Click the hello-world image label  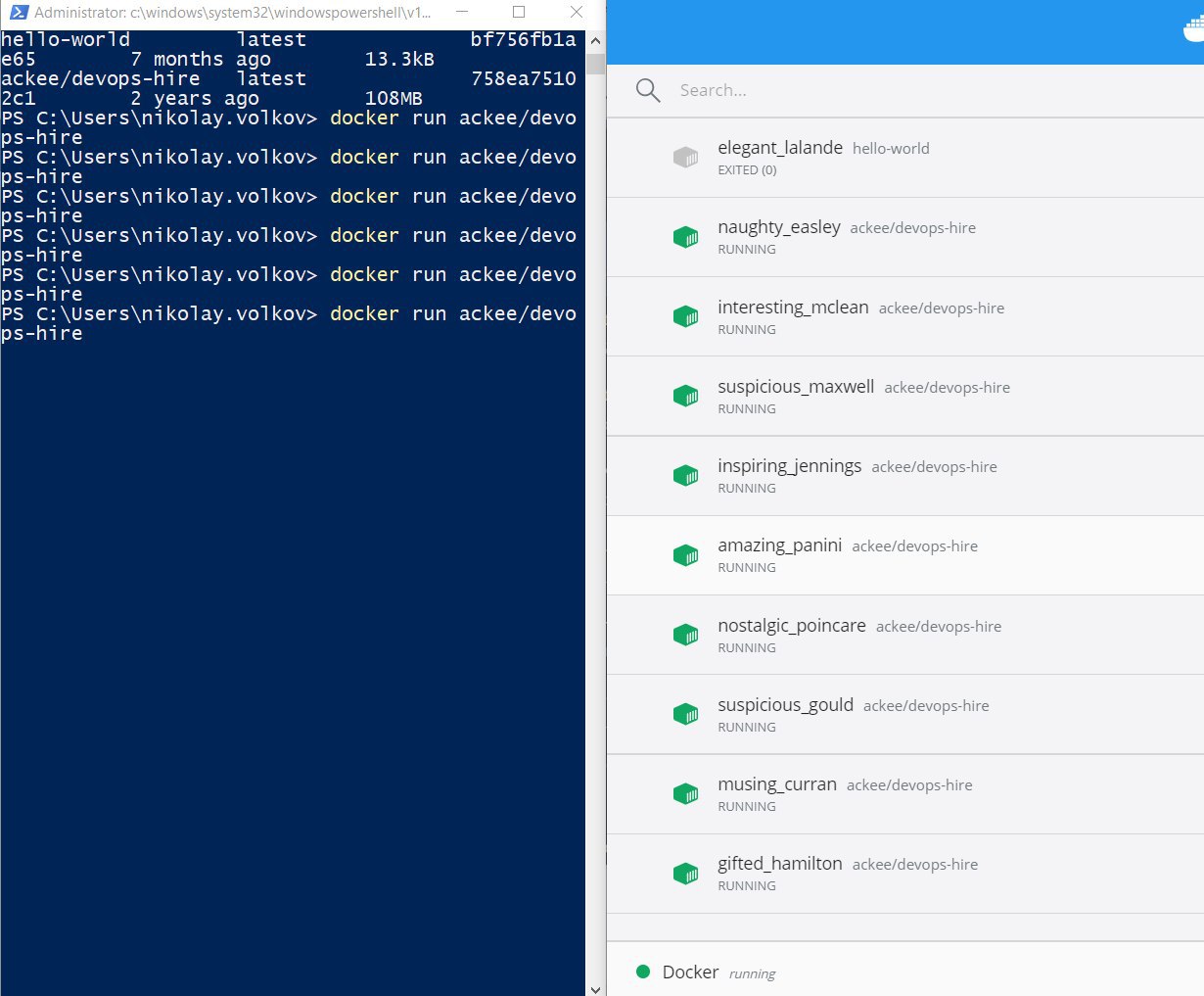891,149
